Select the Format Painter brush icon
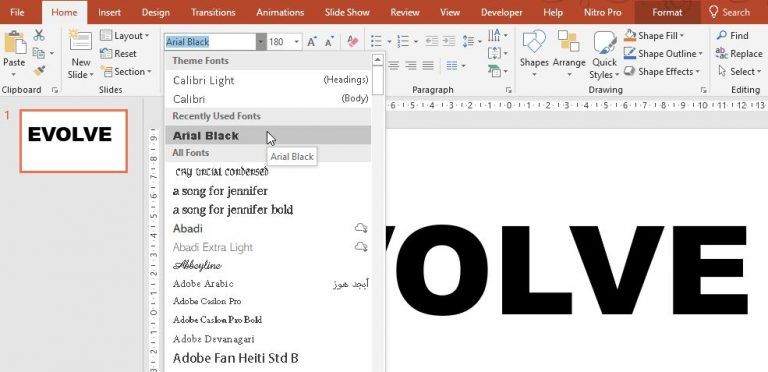 coord(39,71)
